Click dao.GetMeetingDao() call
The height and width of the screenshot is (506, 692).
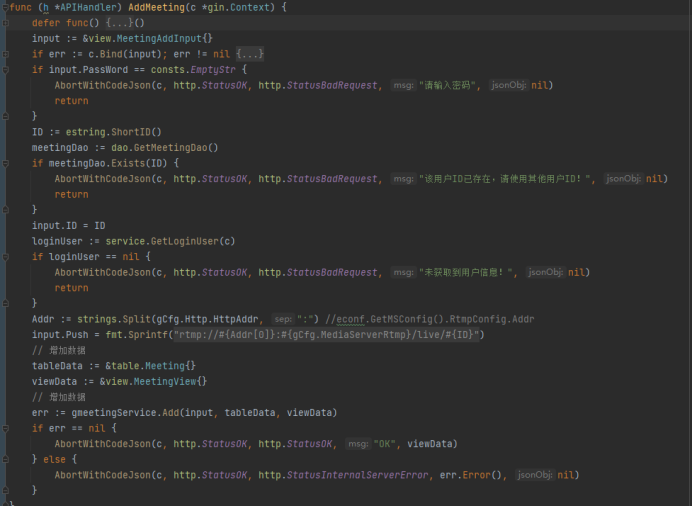[165, 148]
